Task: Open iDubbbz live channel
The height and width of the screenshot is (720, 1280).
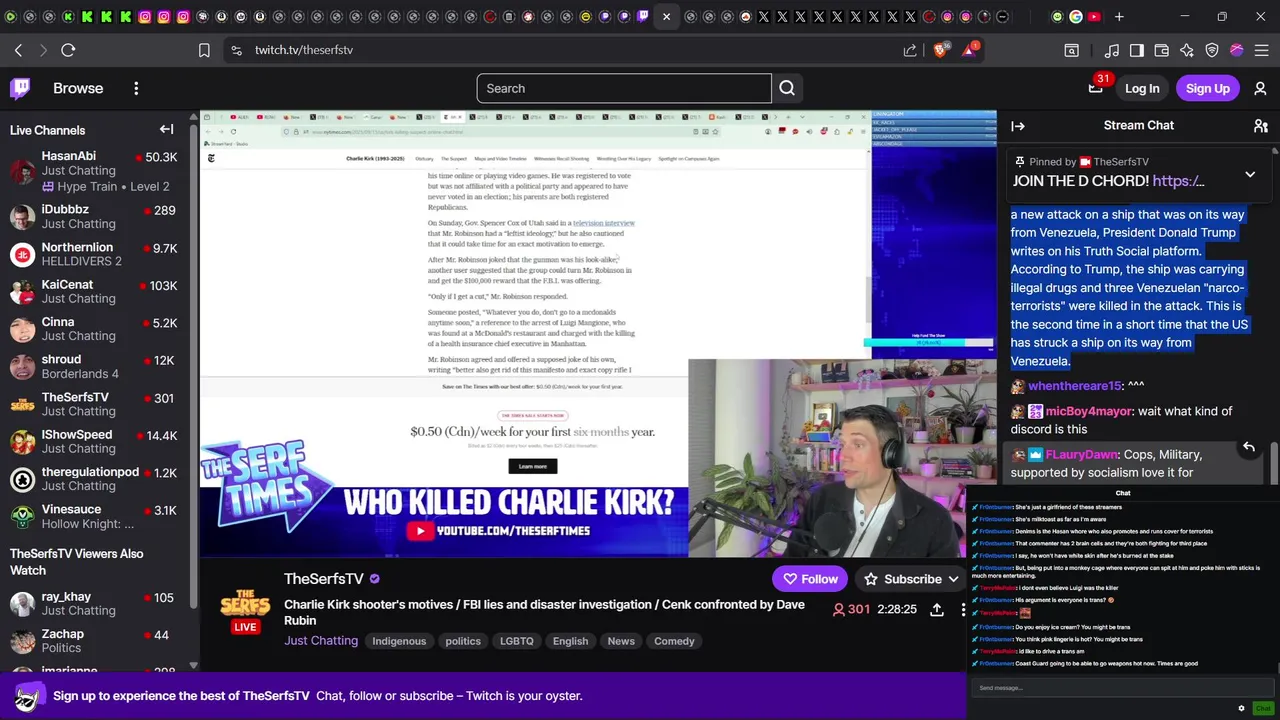Action: (x=95, y=216)
